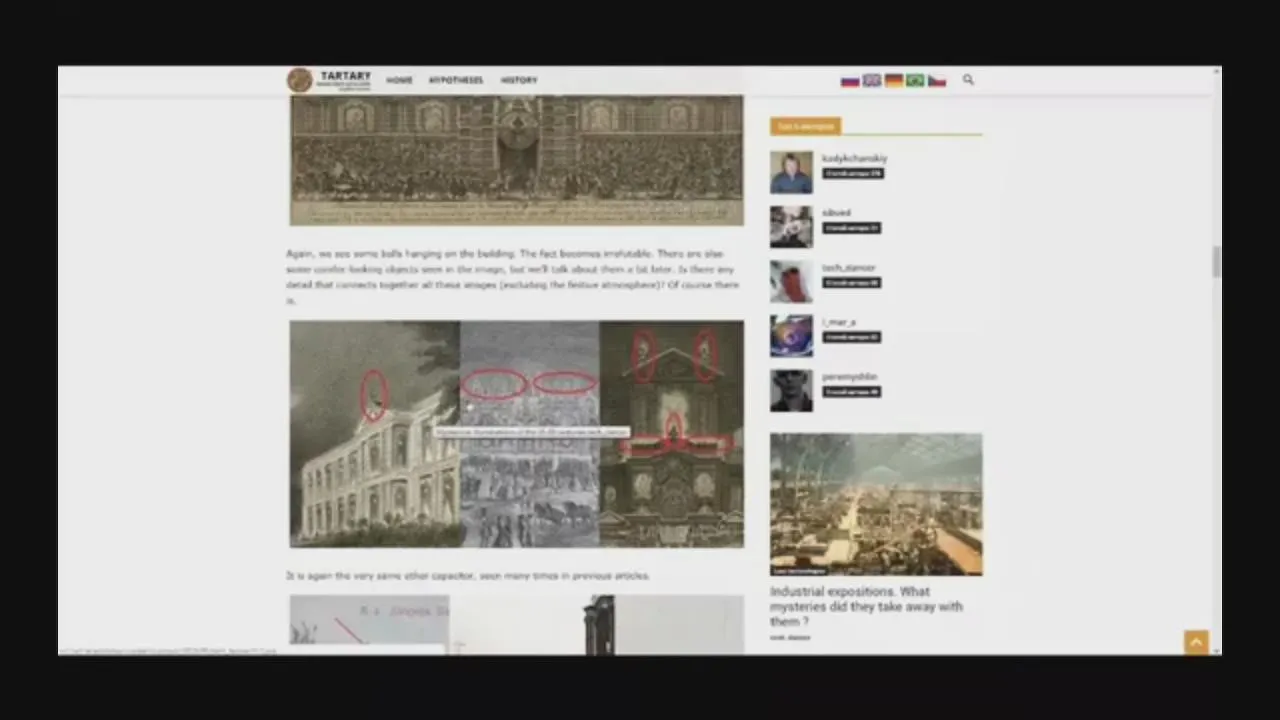The height and width of the screenshot is (720, 1280).
Task: Click peremyshlin's avatar picture
Action: pyautogui.click(x=791, y=391)
